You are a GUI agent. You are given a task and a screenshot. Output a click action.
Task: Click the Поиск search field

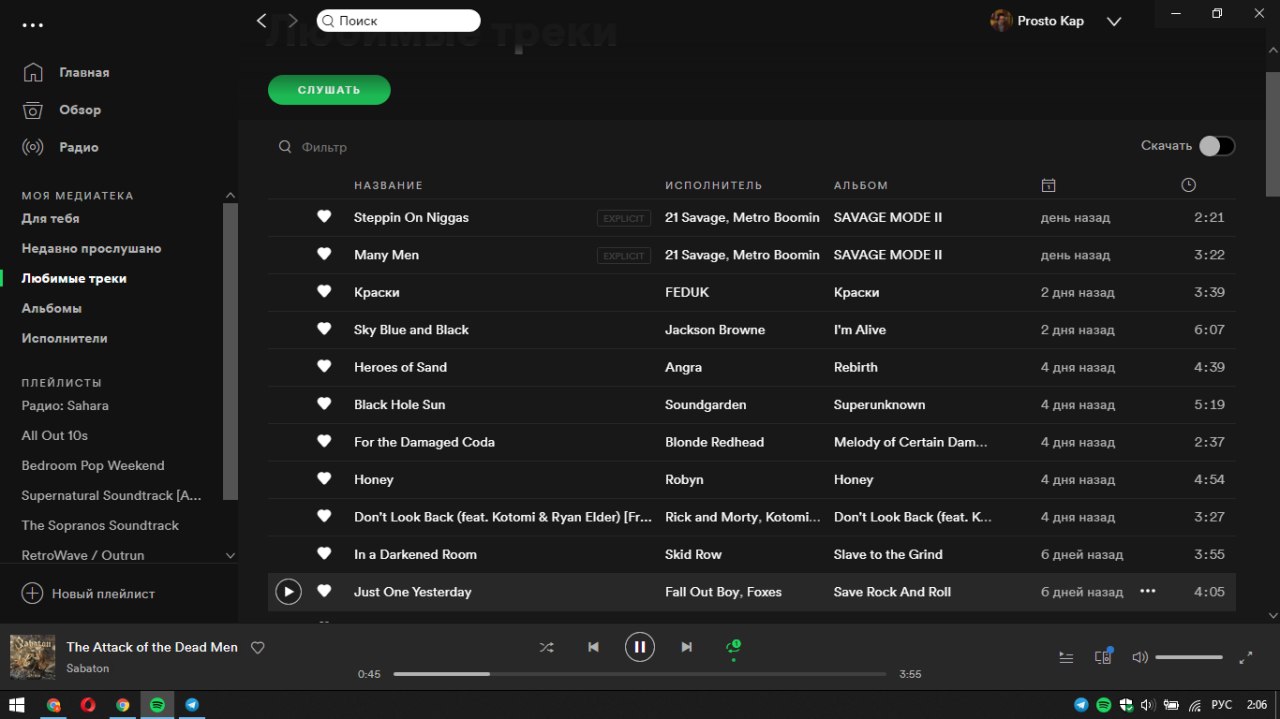(x=399, y=20)
